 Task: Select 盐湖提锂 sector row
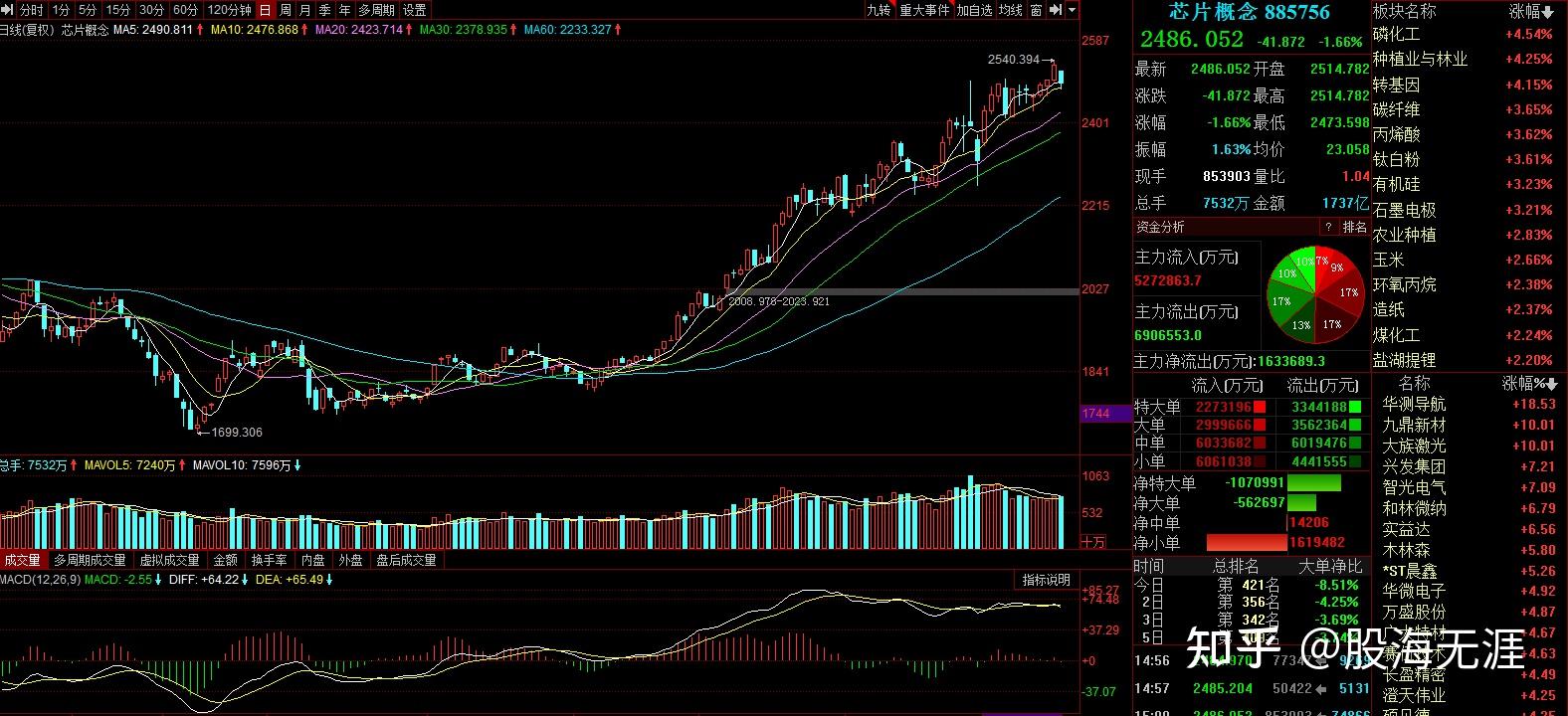(x=1464, y=360)
